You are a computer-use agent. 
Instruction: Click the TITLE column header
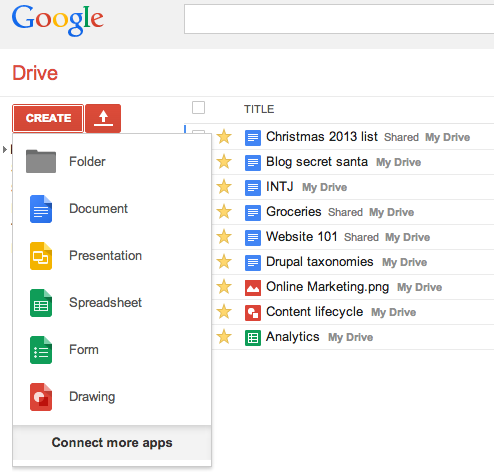click(x=259, y=109)
